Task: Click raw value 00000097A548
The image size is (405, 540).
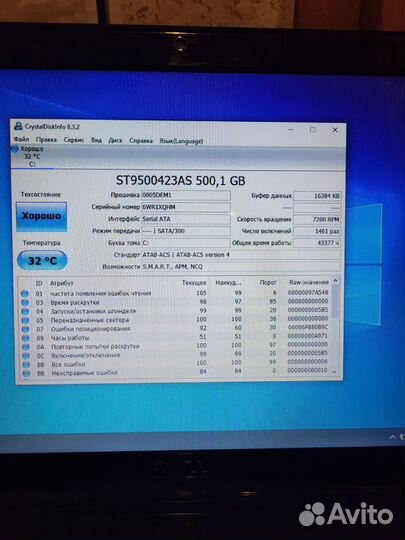Action: (308, 292)
